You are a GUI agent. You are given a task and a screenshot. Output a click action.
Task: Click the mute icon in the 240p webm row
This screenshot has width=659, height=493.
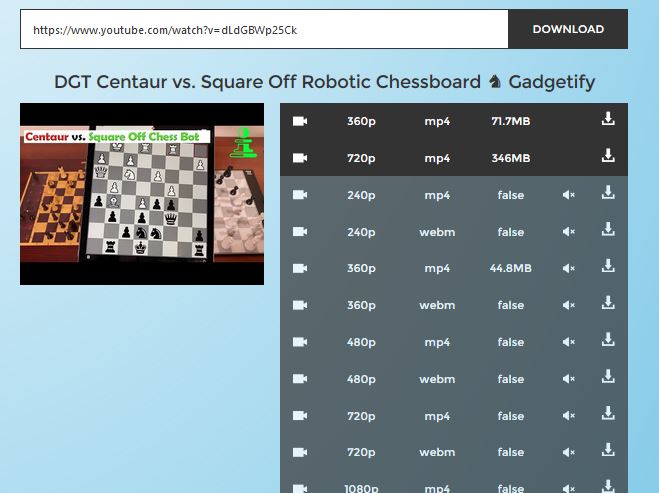tap(569, 232)
